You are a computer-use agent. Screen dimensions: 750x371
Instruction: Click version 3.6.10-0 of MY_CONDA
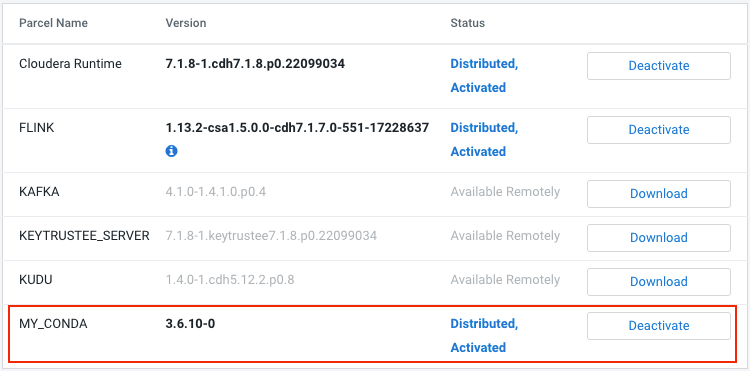[x=190, y=324]
